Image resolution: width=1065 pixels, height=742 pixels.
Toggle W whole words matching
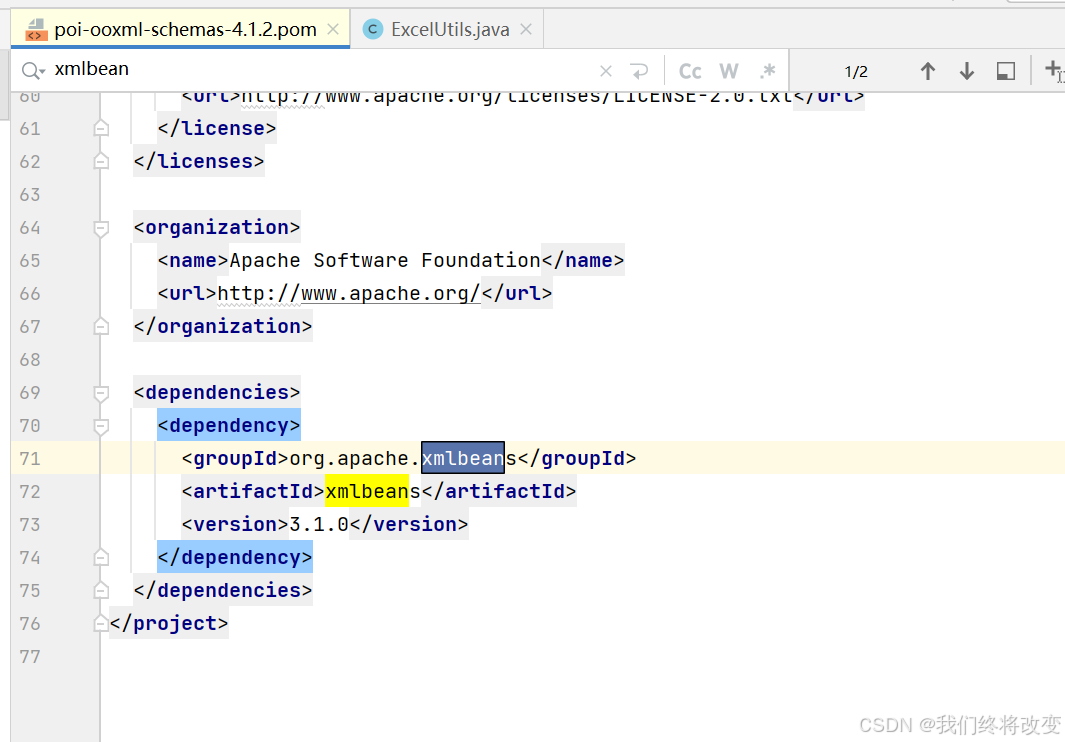[729, 70]
